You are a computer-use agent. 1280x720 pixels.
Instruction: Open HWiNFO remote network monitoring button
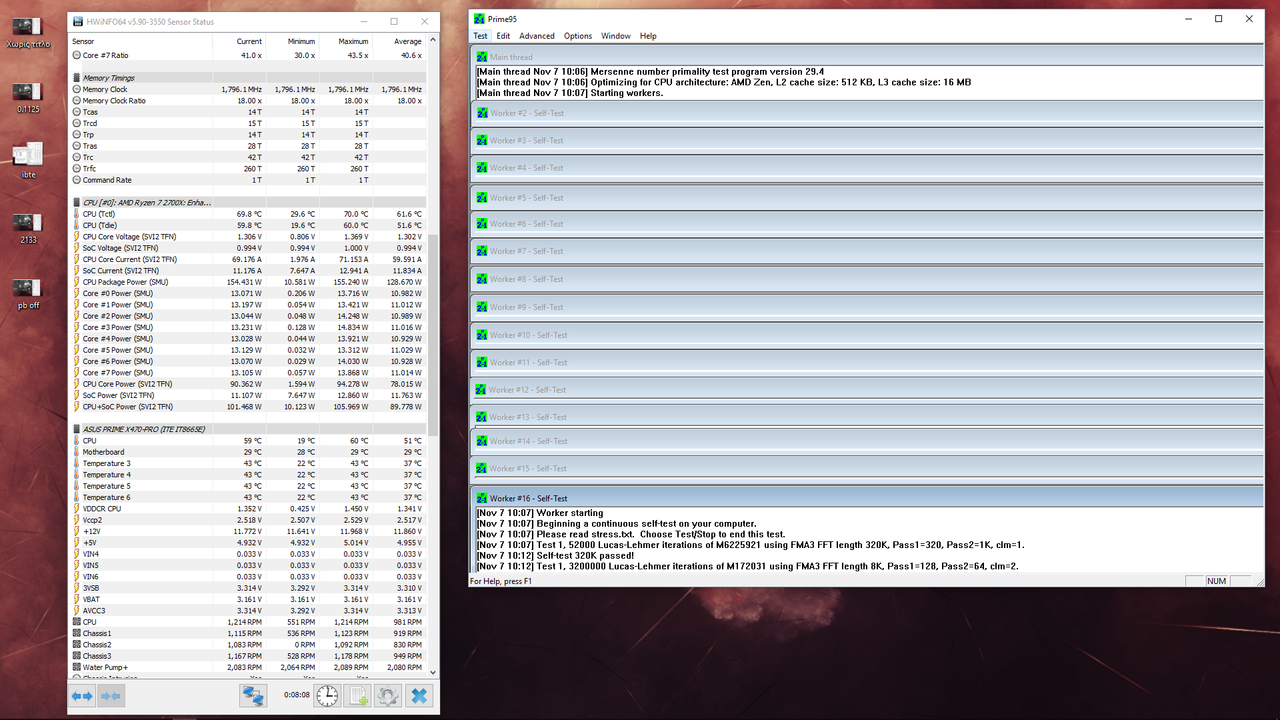(254, 696)
